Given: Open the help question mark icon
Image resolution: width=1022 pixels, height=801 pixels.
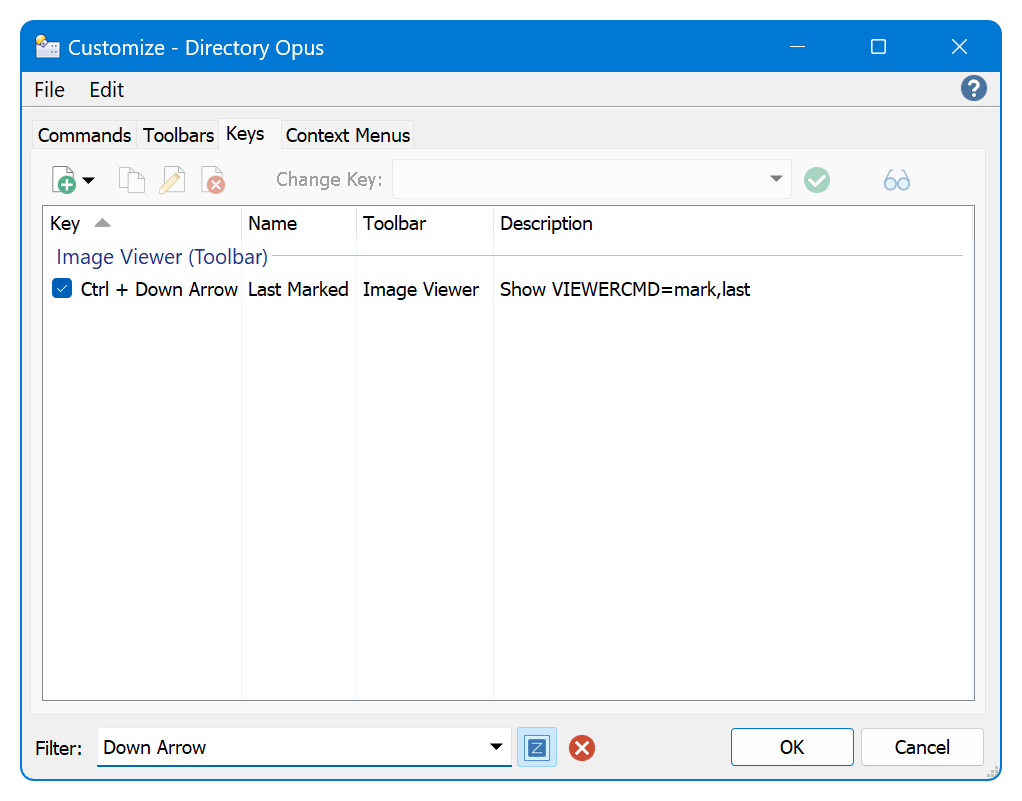Looking at the screenshot, I should click(x=973, y=88).
